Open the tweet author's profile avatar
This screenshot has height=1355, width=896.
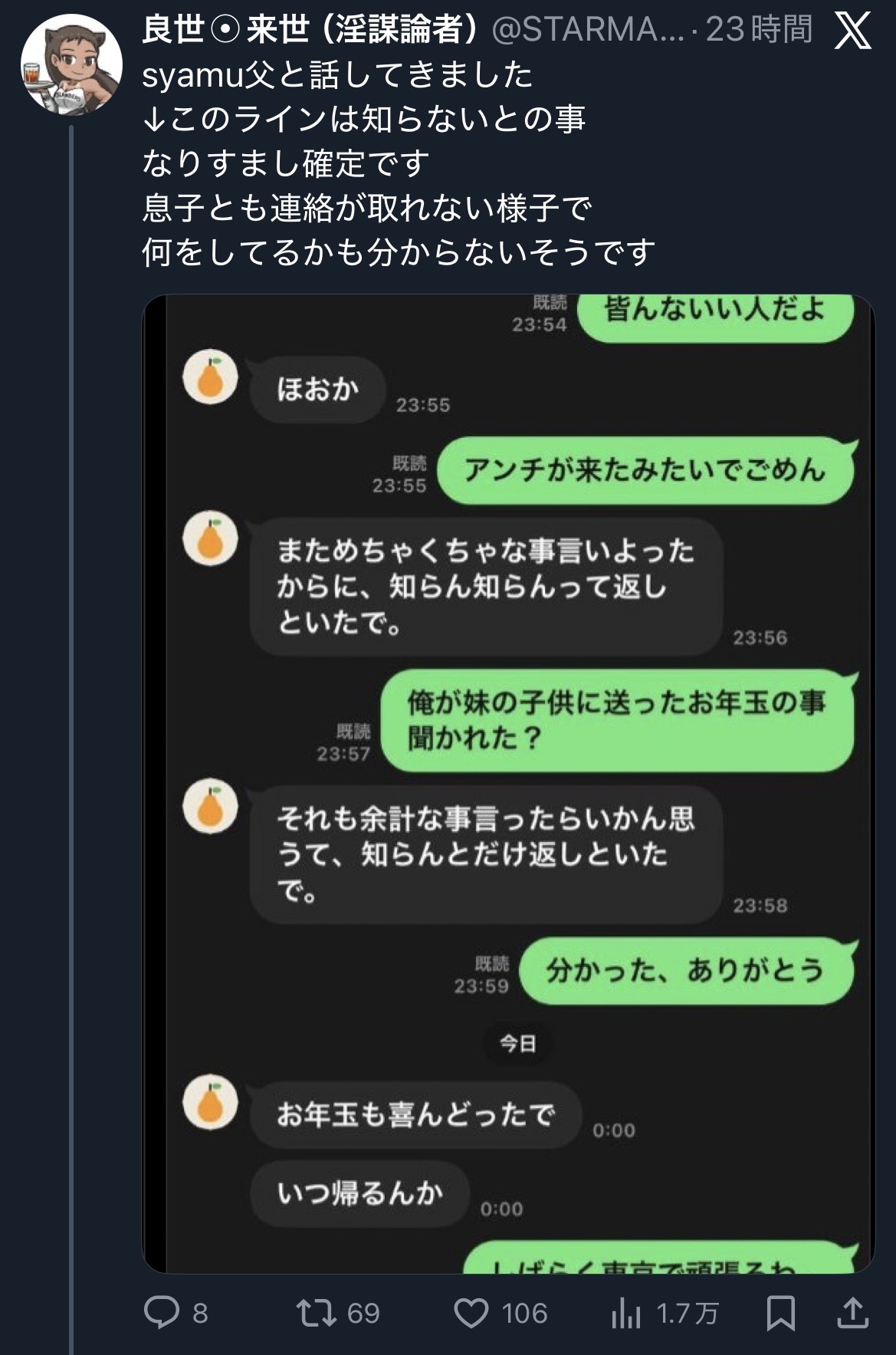pos(71,64)
